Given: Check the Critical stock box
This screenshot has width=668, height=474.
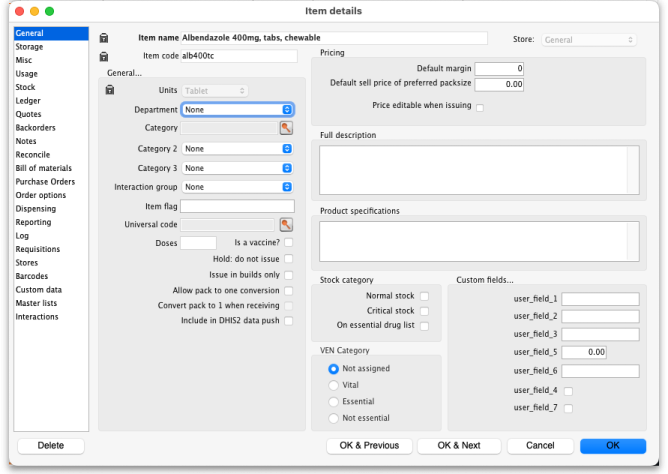Looking at the screenshot, I should tap(424, 311).
